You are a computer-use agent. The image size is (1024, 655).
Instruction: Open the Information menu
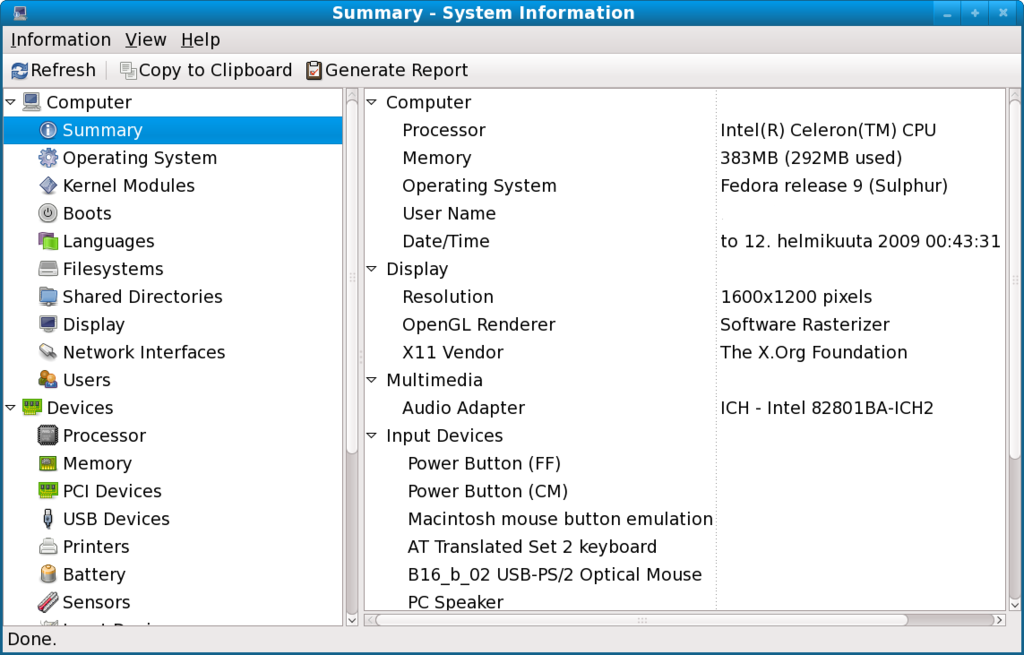pos(60,40)
